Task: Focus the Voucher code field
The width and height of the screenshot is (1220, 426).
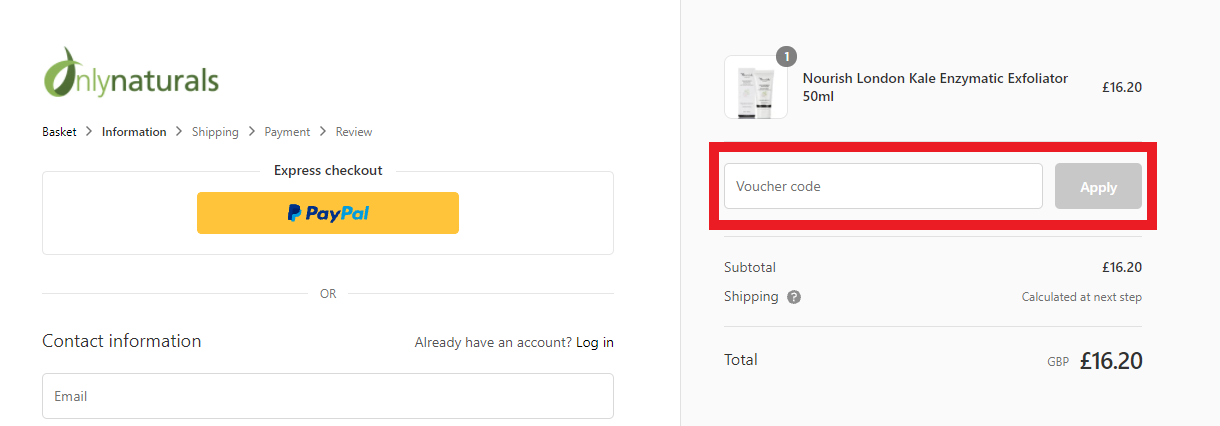Action: 883,186
